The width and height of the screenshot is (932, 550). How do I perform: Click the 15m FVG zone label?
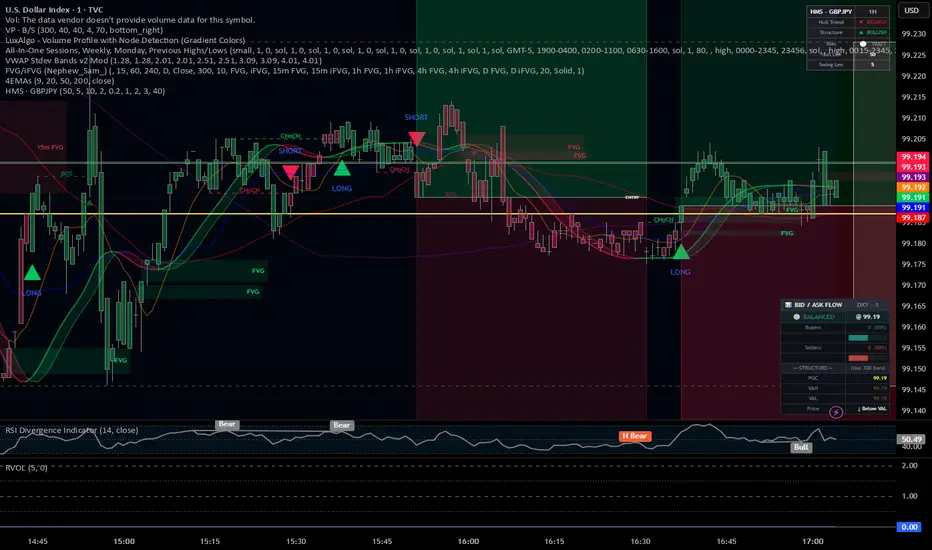coord(50,147)
